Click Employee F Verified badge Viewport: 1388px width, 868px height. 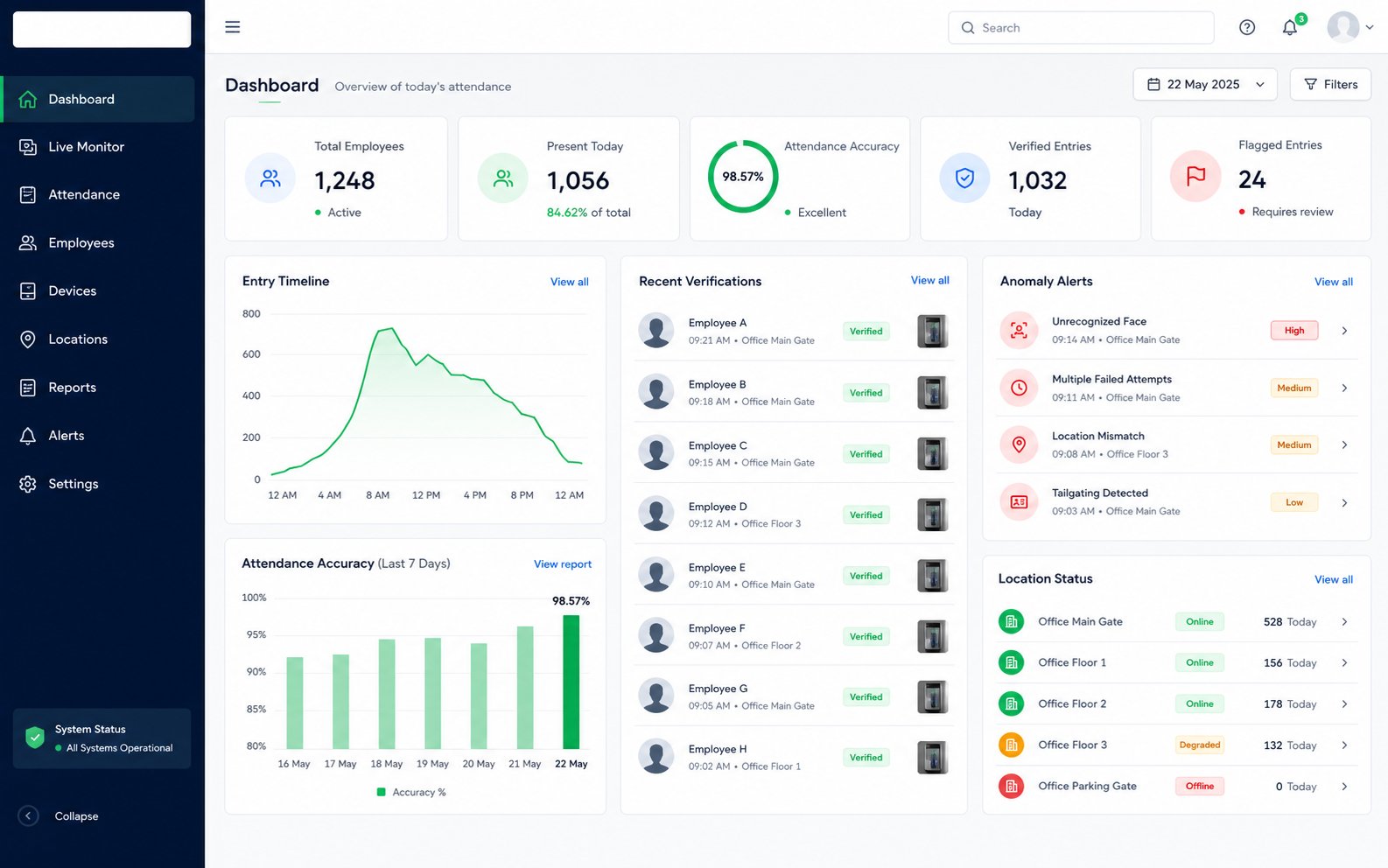coord(866,636)
